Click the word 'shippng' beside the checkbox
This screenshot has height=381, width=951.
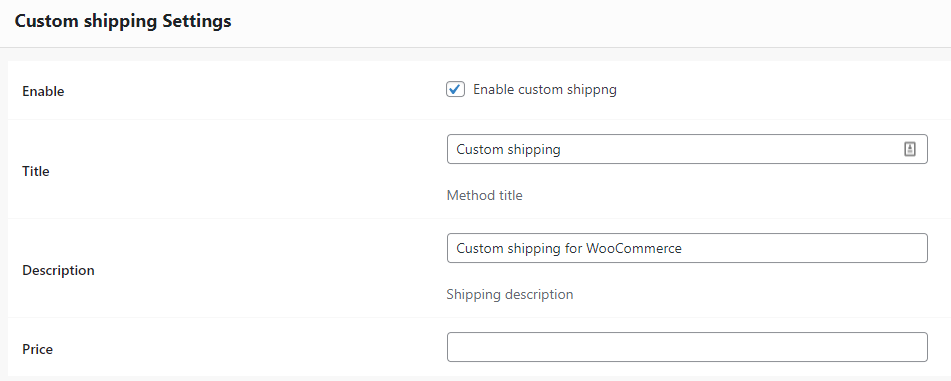point(591,90)
